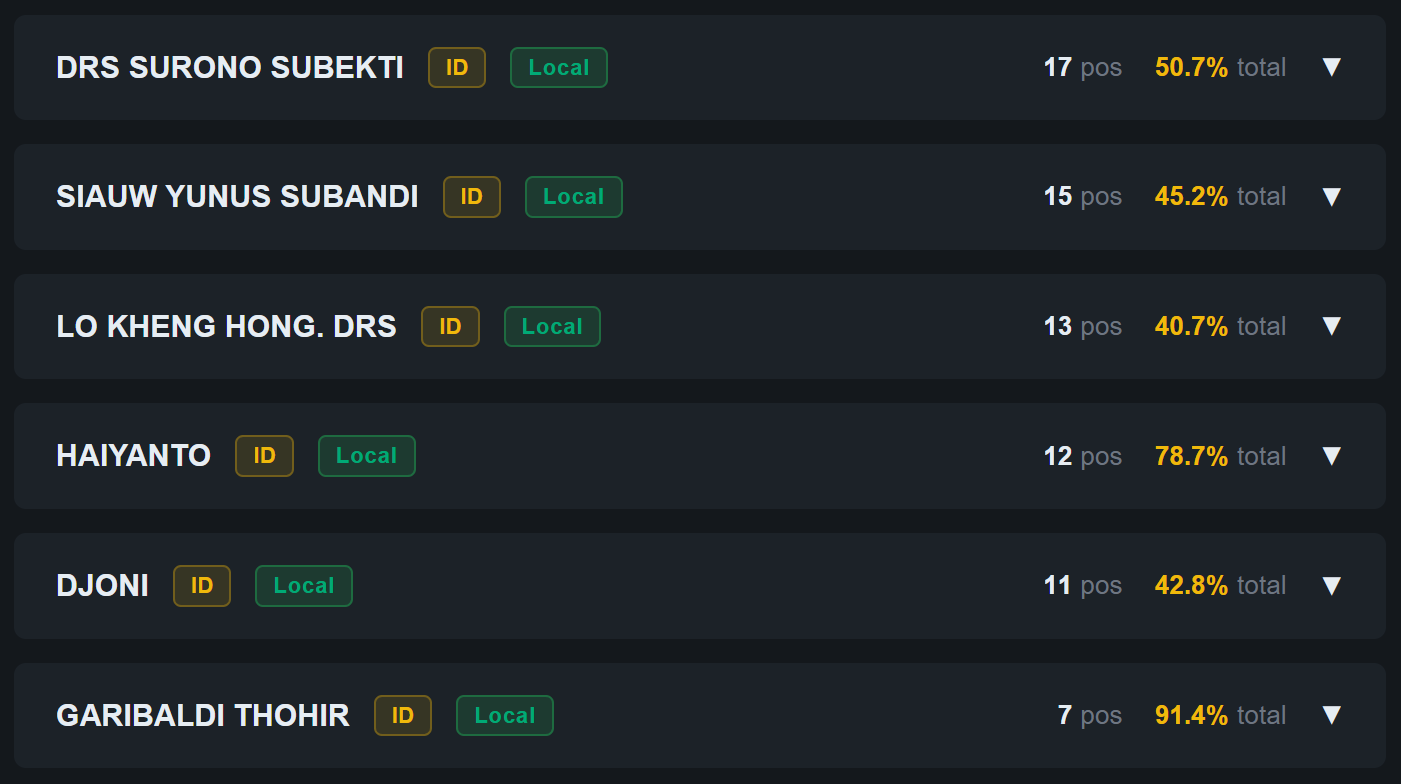Collapse the LO KHENG HONG. DRS row triangle
Screen dimensions: 1401x784
1331,326
